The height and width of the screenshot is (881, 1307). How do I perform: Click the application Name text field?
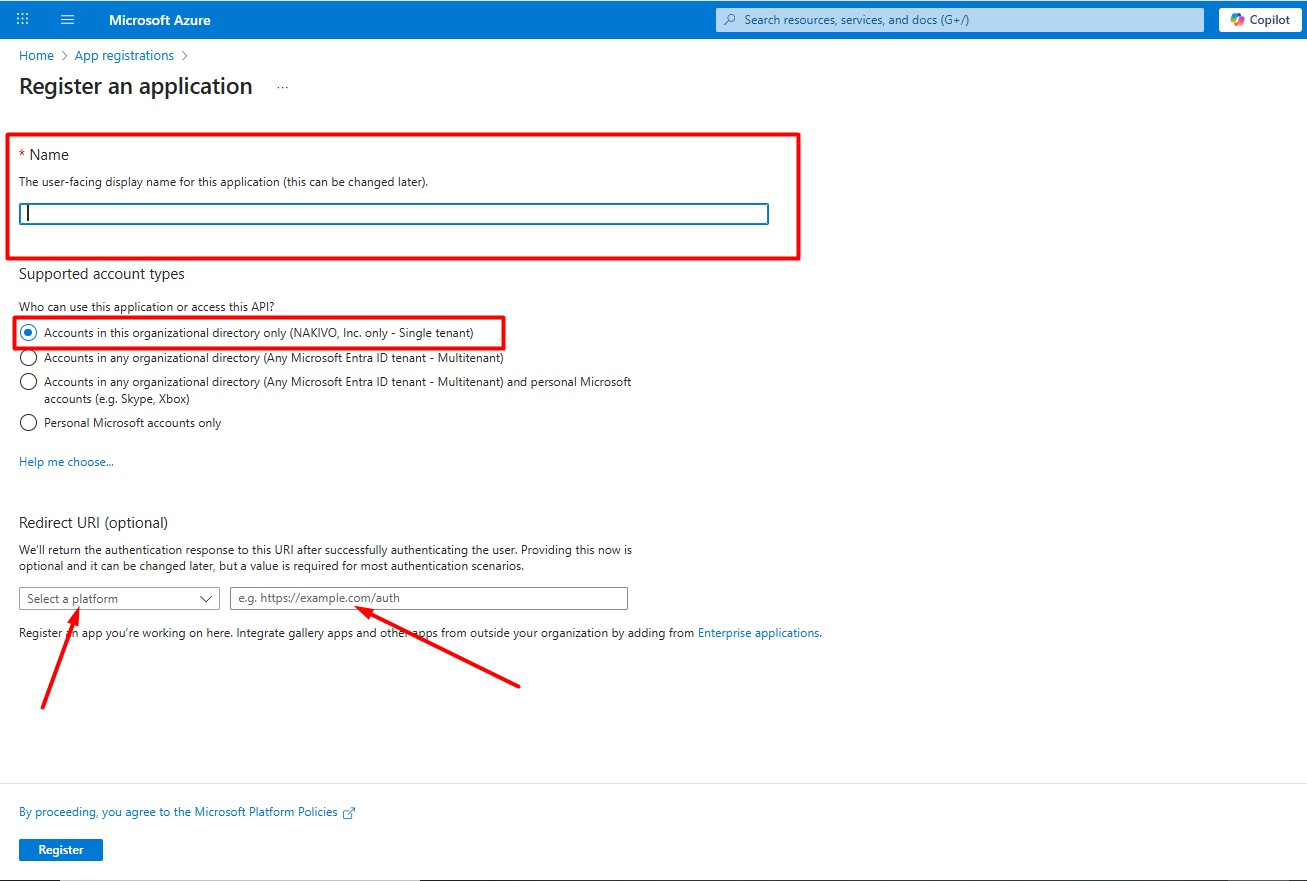click(394, 214)
